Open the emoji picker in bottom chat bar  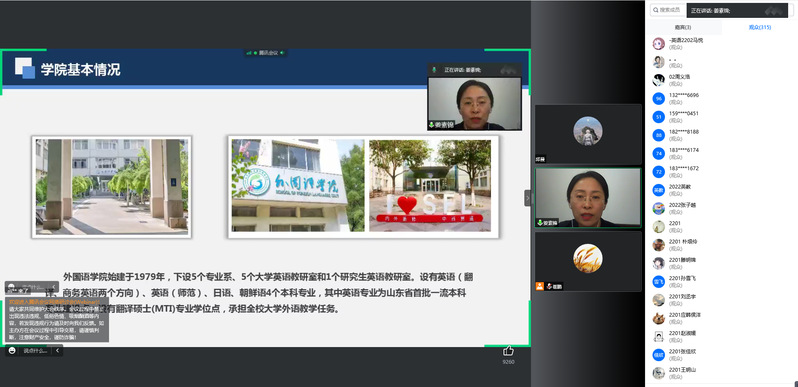12,350
